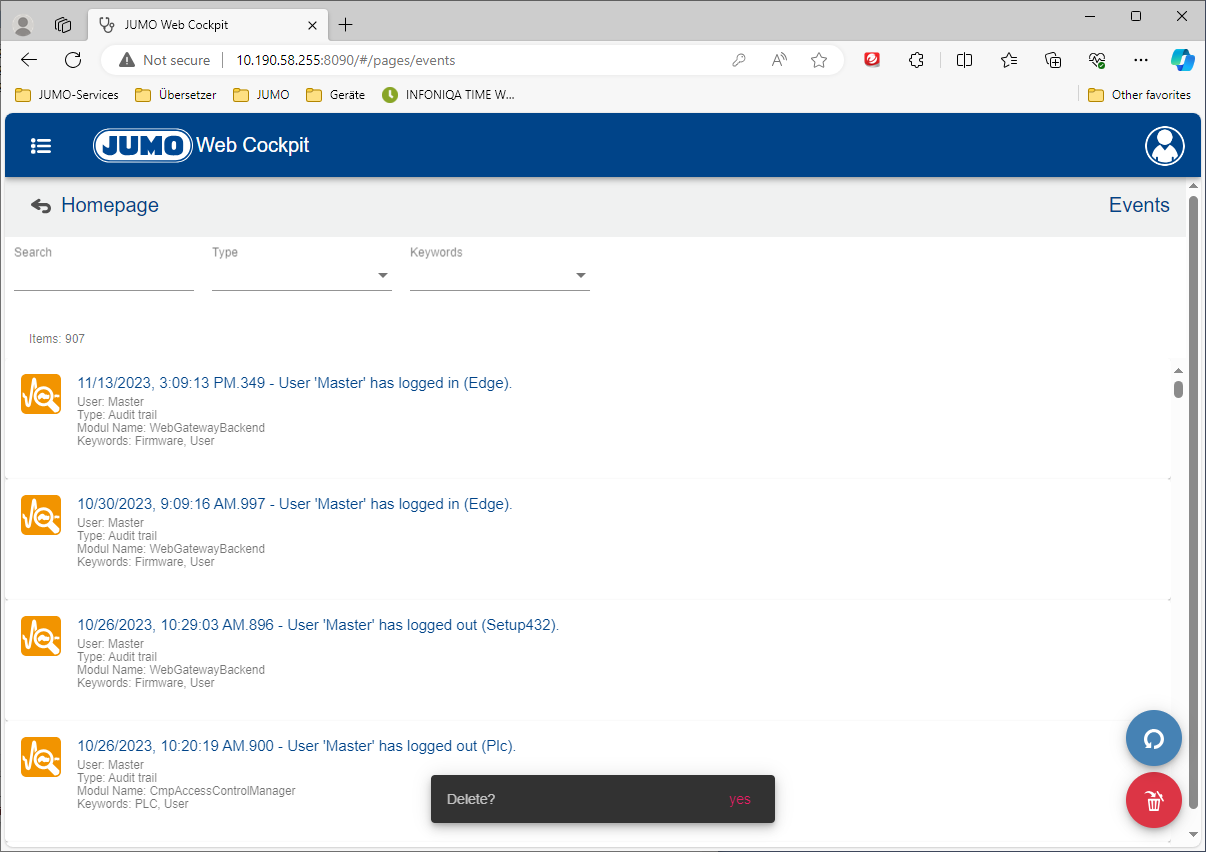
Task: Click audit icon for Plc logout event
Action: pyautogui.click(x=41, y=757)
